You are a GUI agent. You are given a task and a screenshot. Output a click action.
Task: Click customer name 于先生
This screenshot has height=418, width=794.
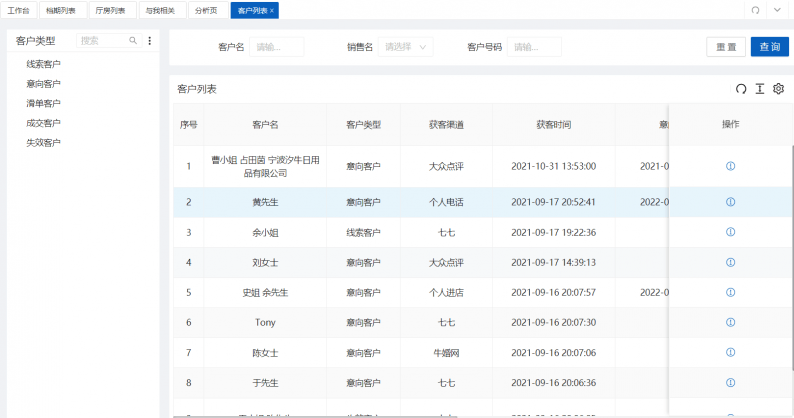pyautogui.click(x=265, y=383)
